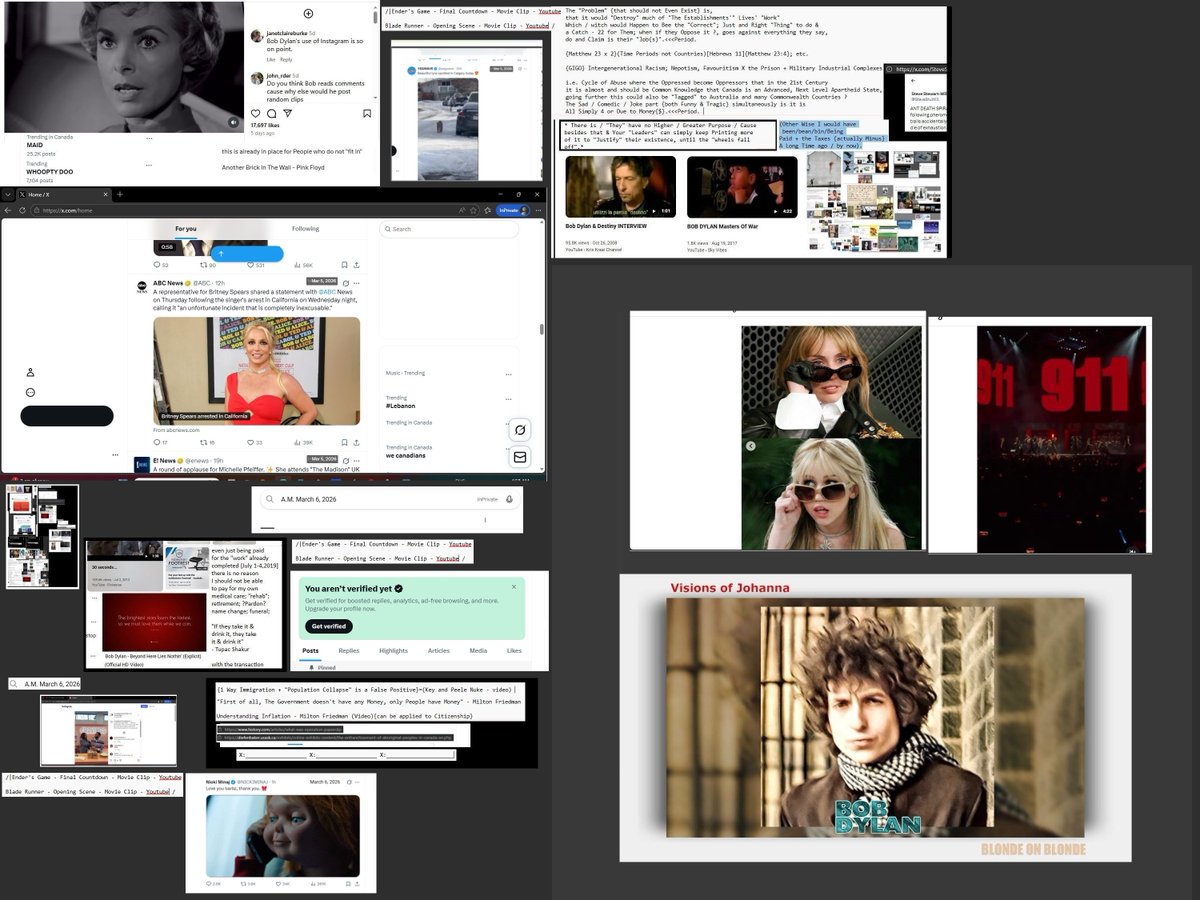Click previous arrow on the sunglasses image carousel
Screen dimensions: 1200x900
pyautogui.click(x=750, y=446)
